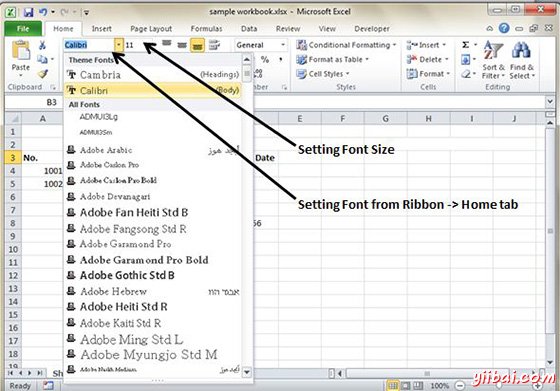Select Adobe Gothic Std B font
Viewport: 560px width, 391px height.
(x=153, y=275)
